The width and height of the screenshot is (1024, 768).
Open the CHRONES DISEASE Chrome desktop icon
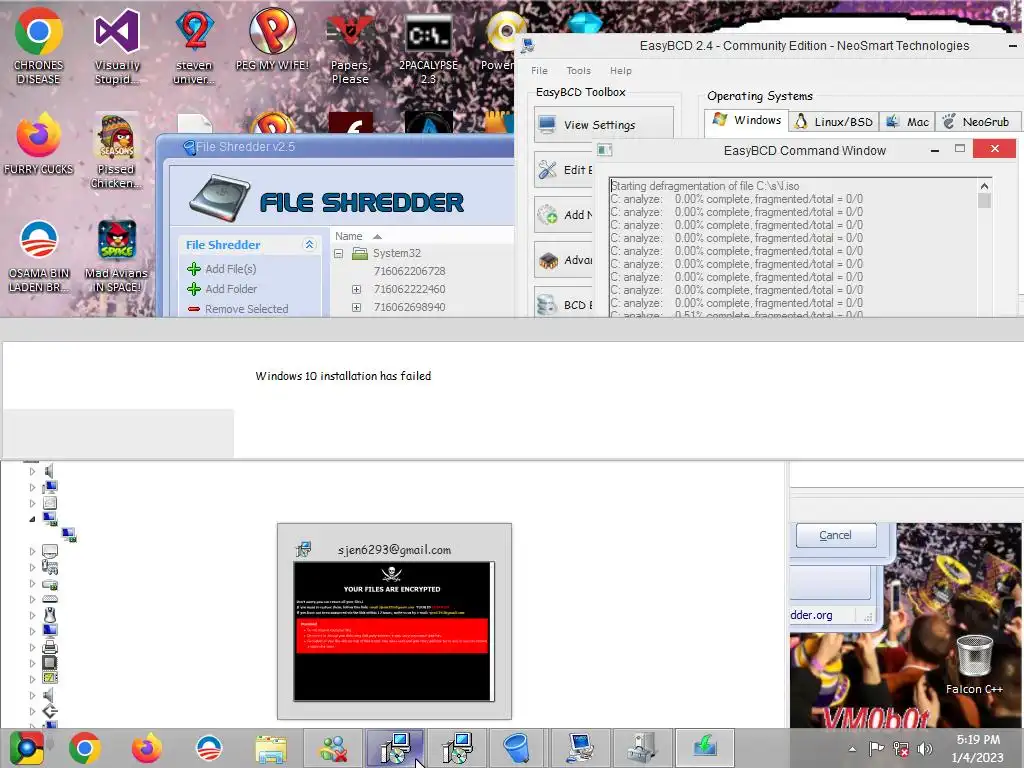click(39, 46)
